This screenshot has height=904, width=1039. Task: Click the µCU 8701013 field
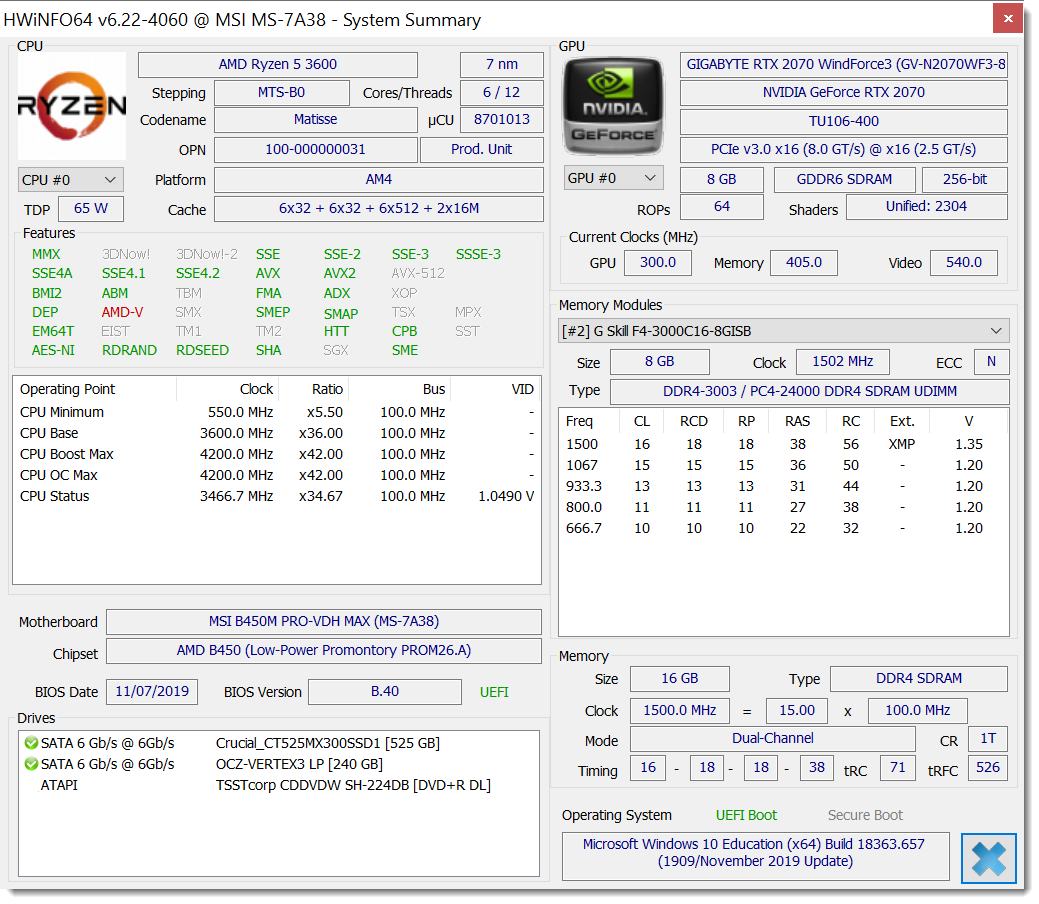coord(502,120)
